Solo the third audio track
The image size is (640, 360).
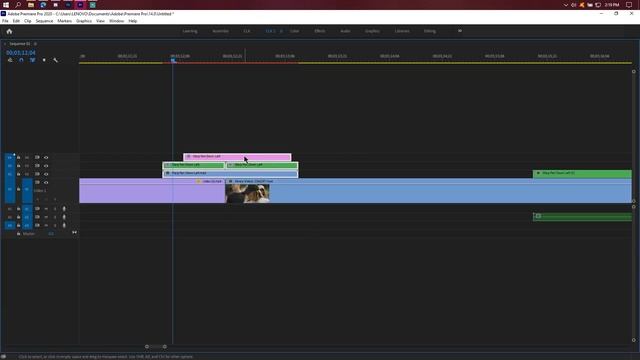point(55,225)
